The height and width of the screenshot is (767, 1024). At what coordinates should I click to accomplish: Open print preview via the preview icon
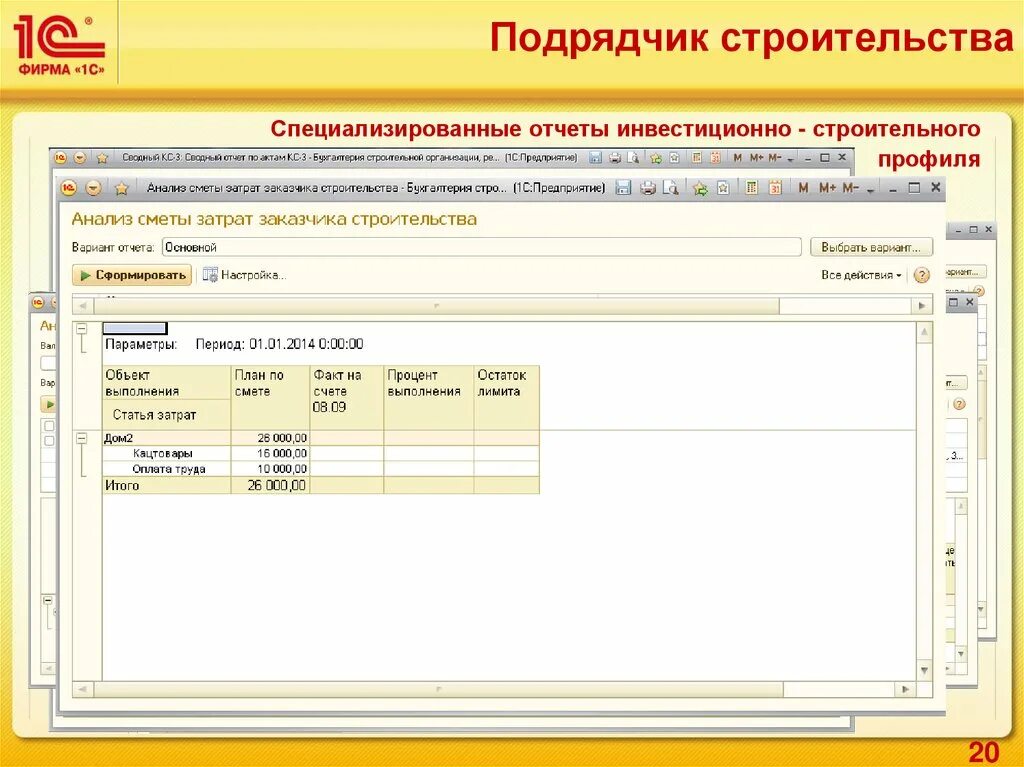[672, 188]
